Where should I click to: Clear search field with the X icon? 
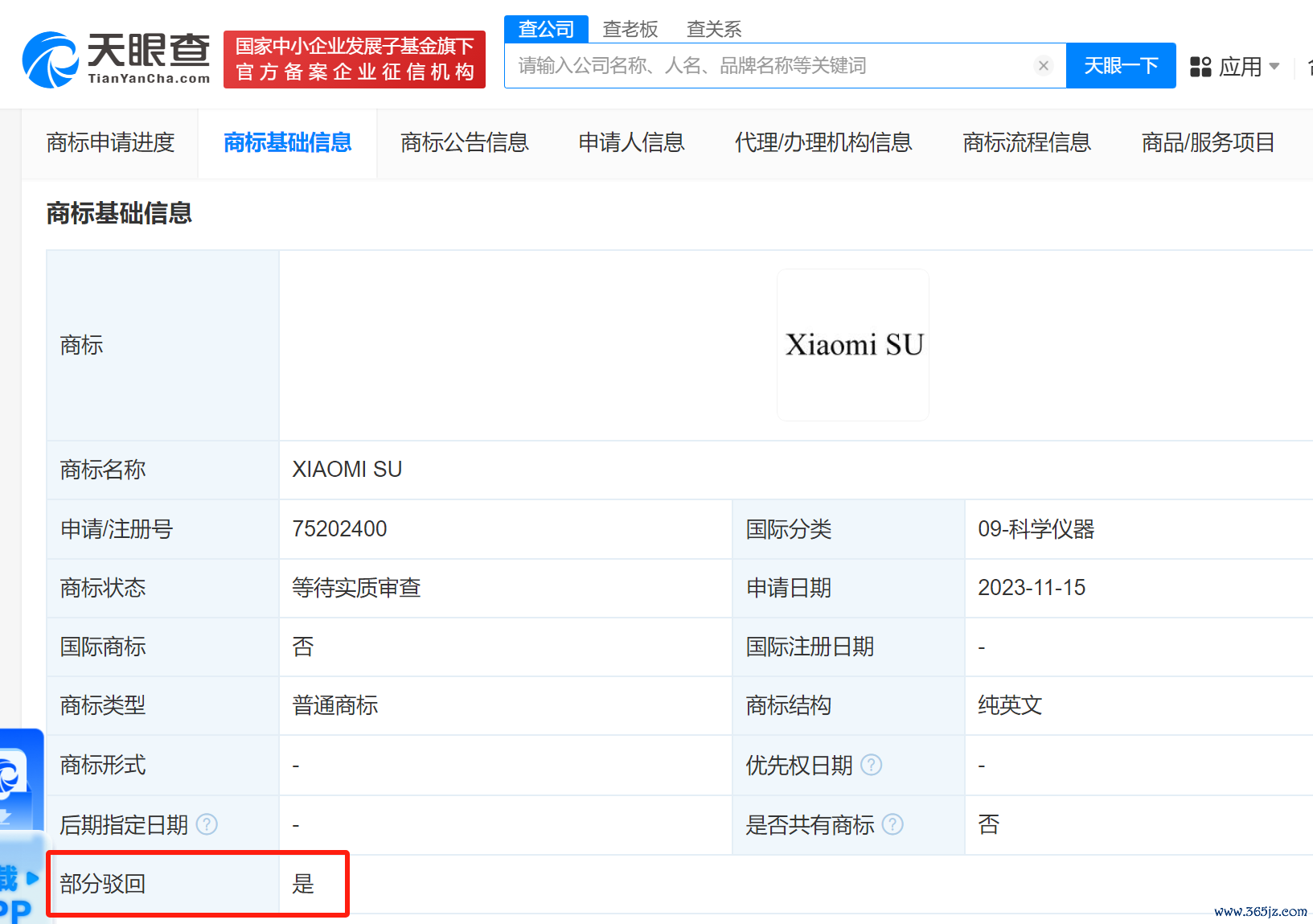point(1043,66)
